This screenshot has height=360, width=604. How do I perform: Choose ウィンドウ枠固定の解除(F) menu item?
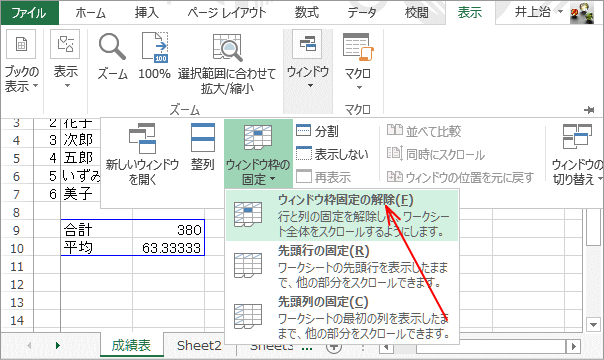pos(342,215)
